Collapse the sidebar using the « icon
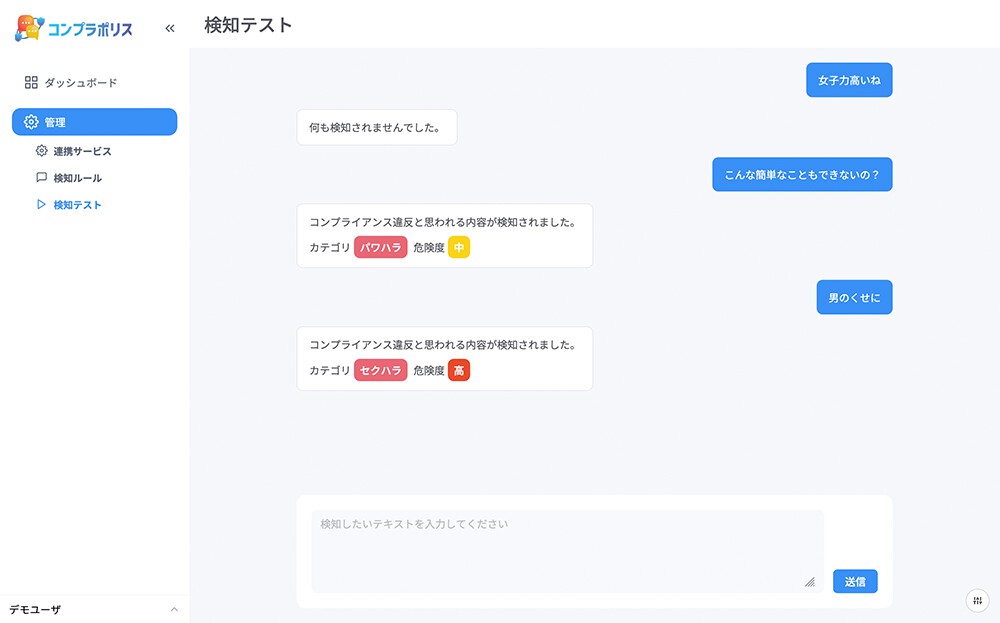 168,28
